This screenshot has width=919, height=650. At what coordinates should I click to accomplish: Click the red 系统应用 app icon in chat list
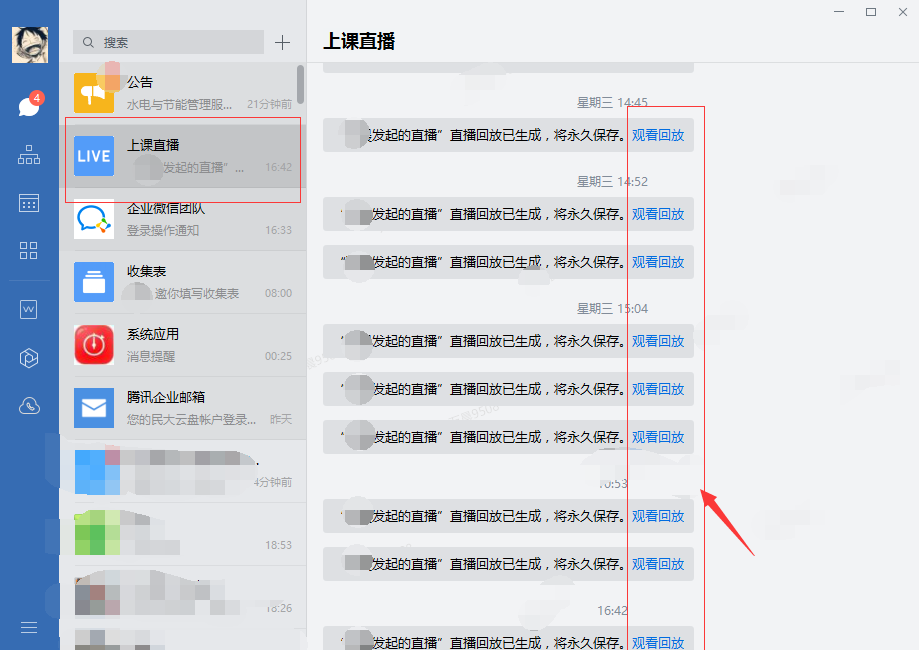pyautogui.click(x=93, y=344)
